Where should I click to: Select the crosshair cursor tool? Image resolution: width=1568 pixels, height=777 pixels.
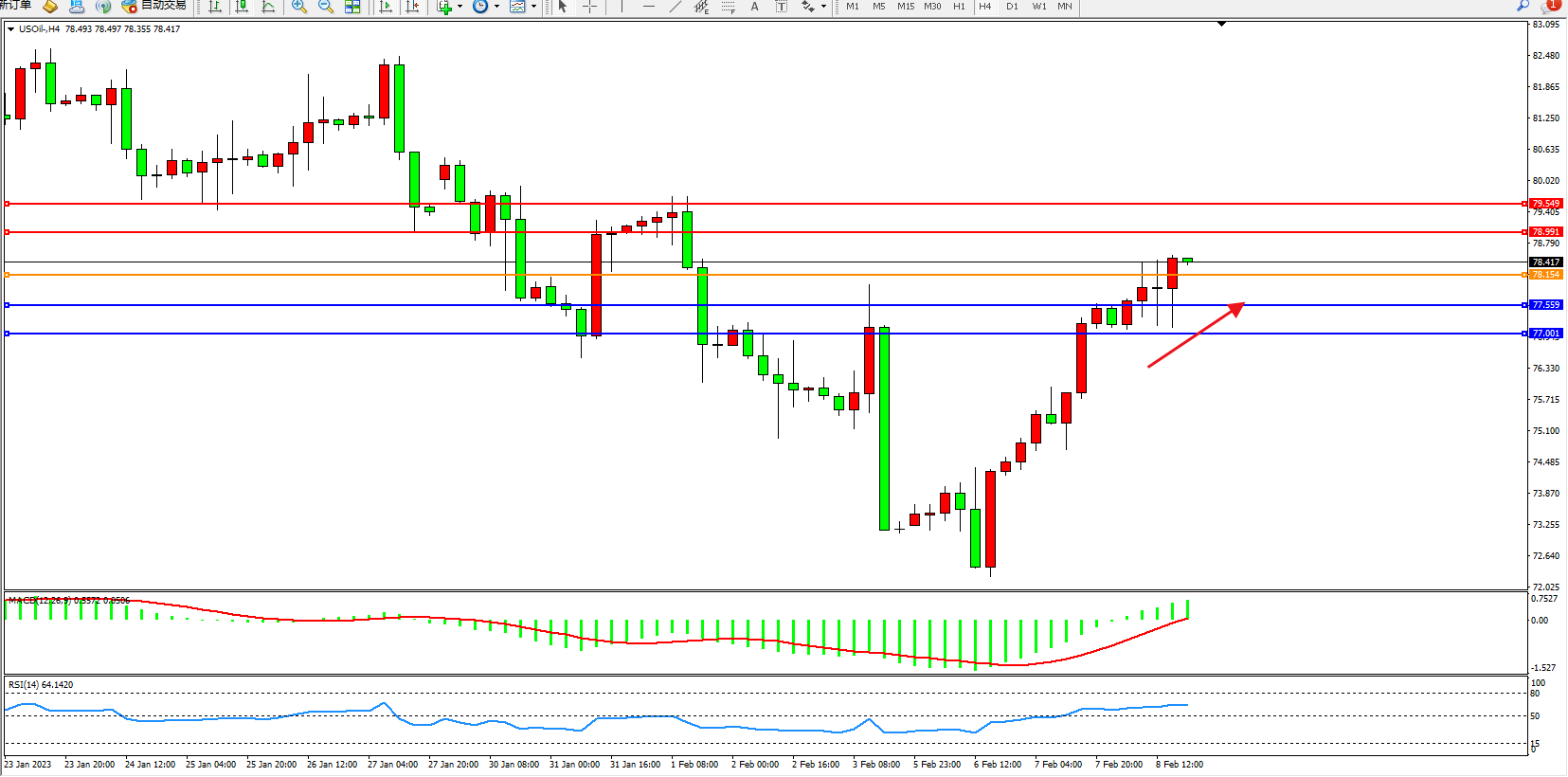(x=589, y=7)
